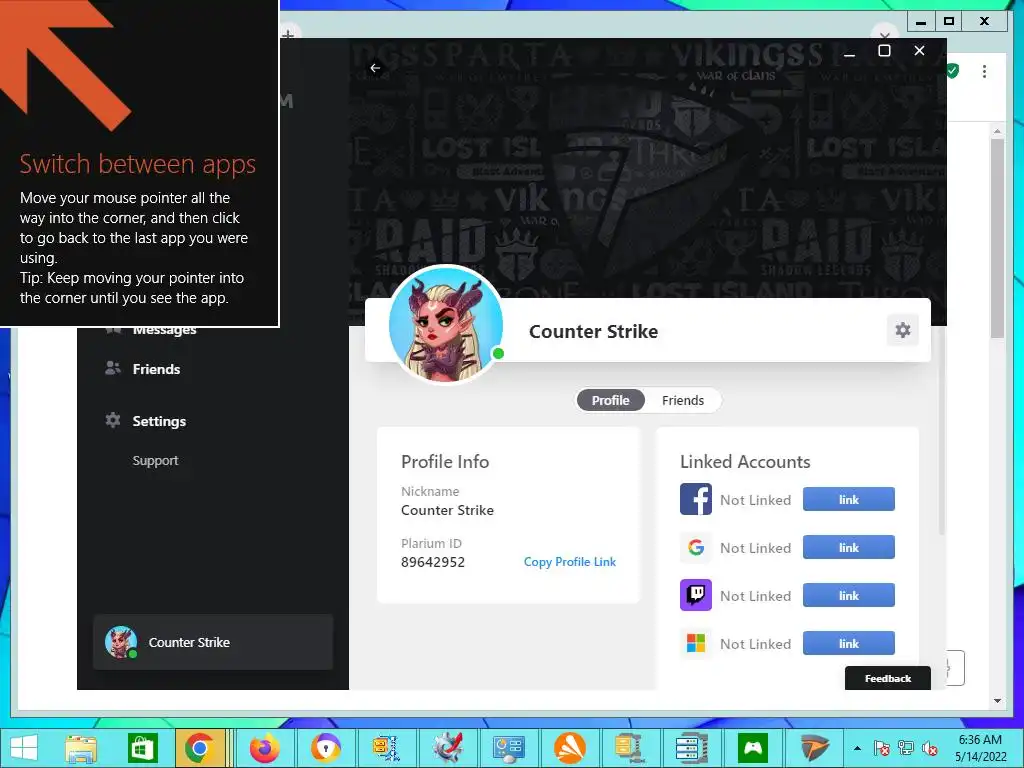Open the Avast orange icon in taskbar

pos(569,748)
